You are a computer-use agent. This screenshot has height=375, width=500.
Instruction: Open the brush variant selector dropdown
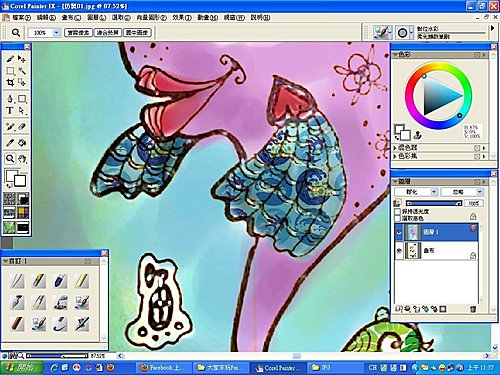click(x=411, y=32)
